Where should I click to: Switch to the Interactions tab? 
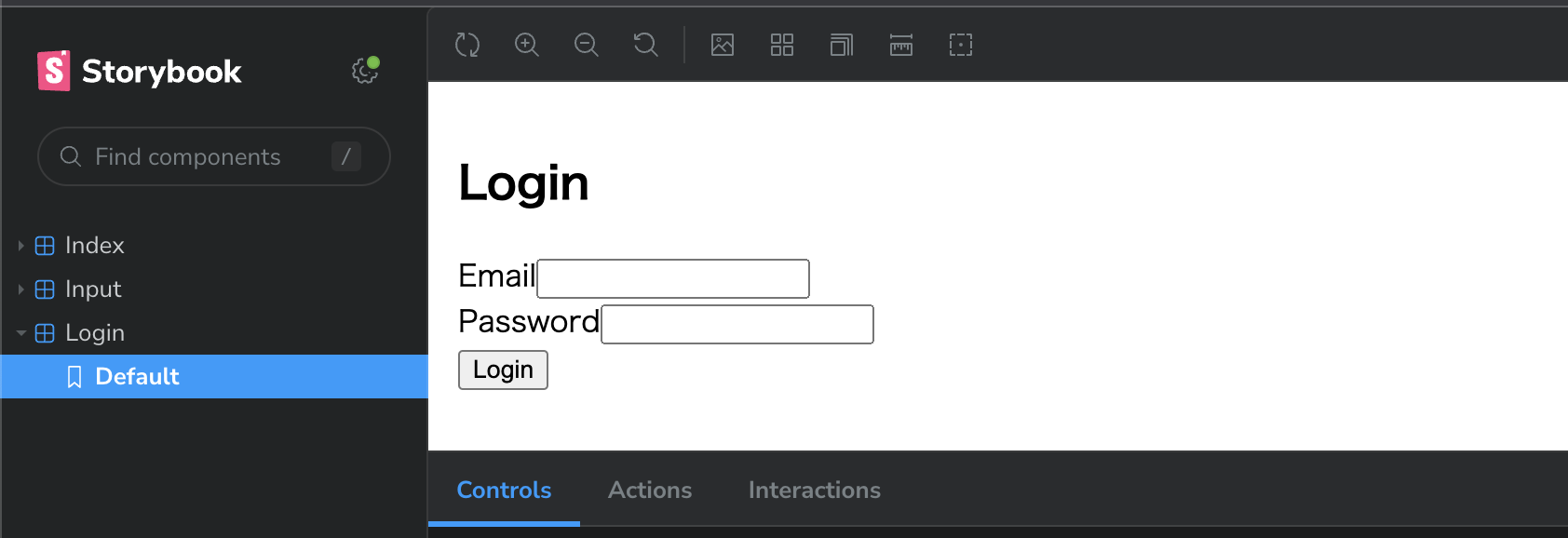click(814, 490)
